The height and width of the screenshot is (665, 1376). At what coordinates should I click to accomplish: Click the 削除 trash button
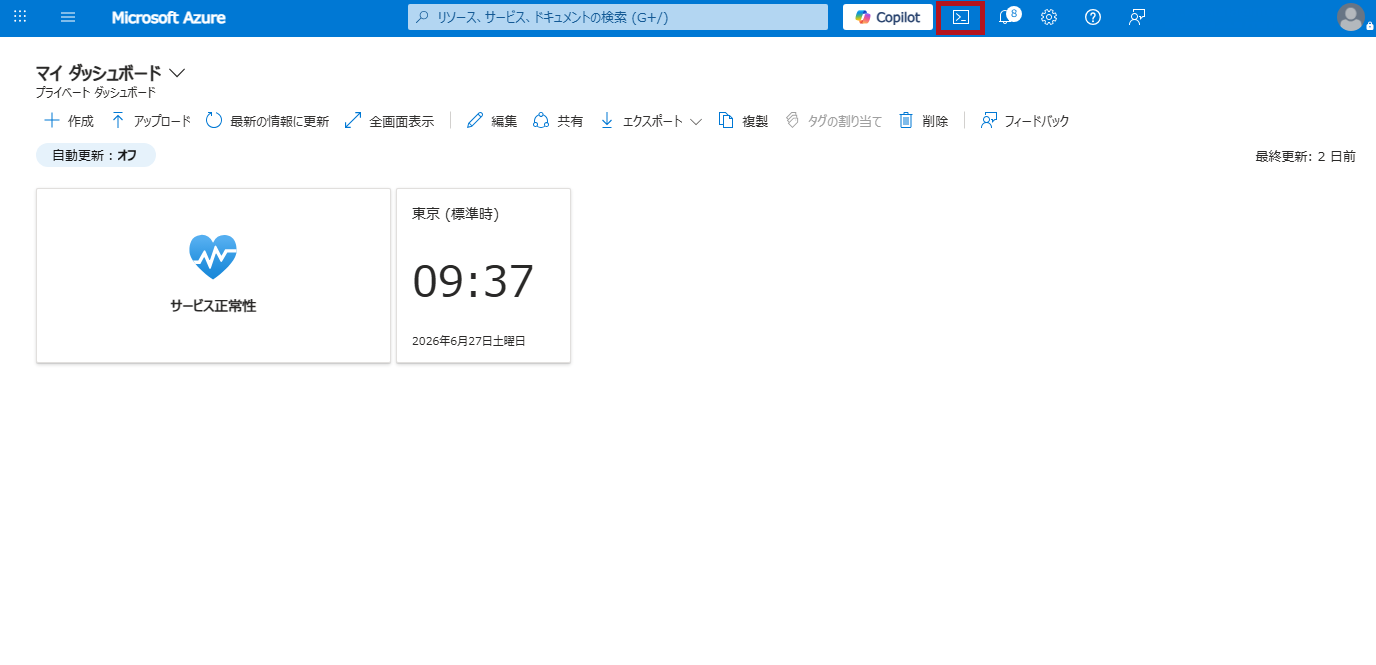click(923, 121)
